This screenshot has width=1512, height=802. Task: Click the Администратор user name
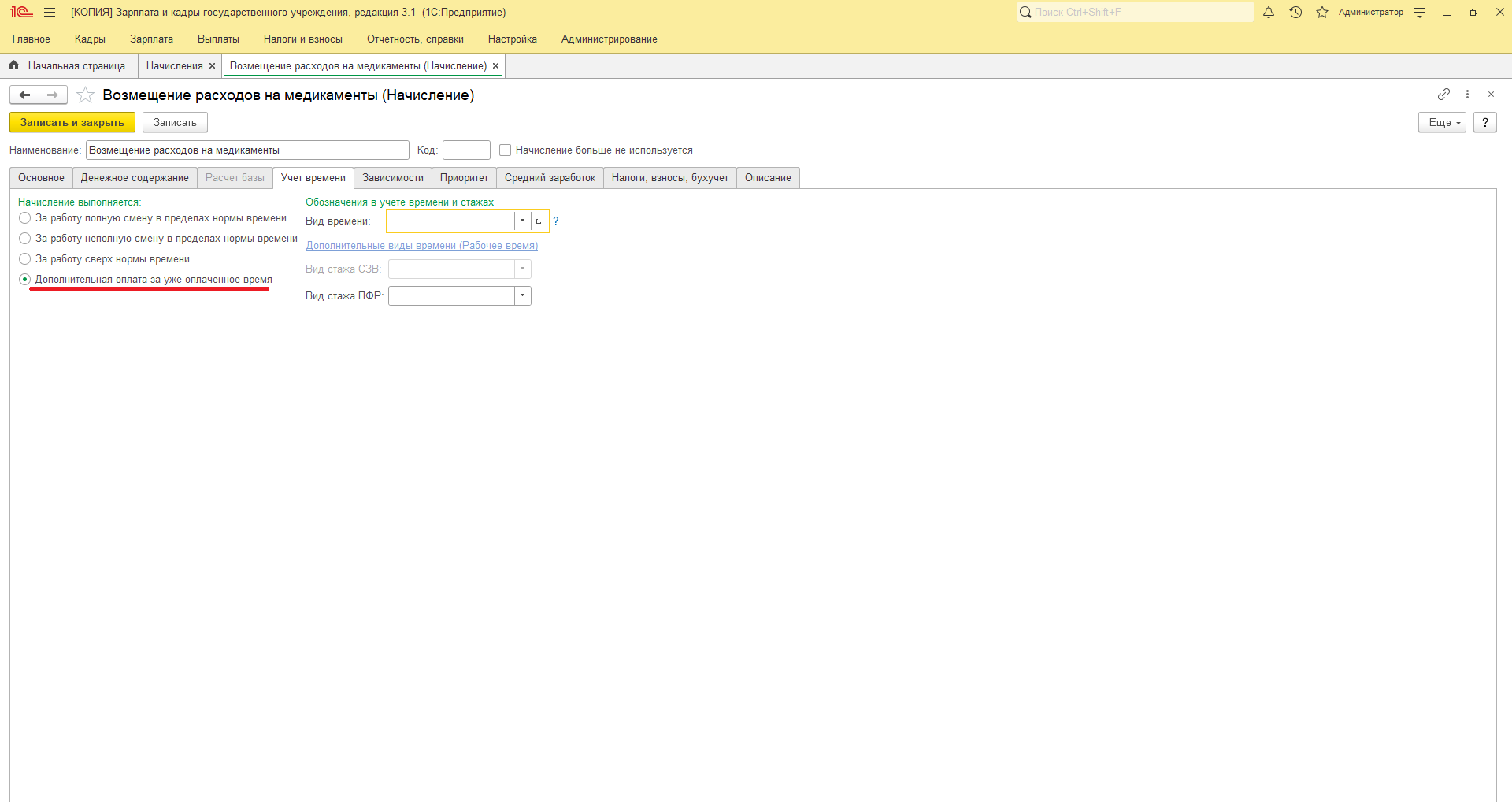(x=1370, y=13)
